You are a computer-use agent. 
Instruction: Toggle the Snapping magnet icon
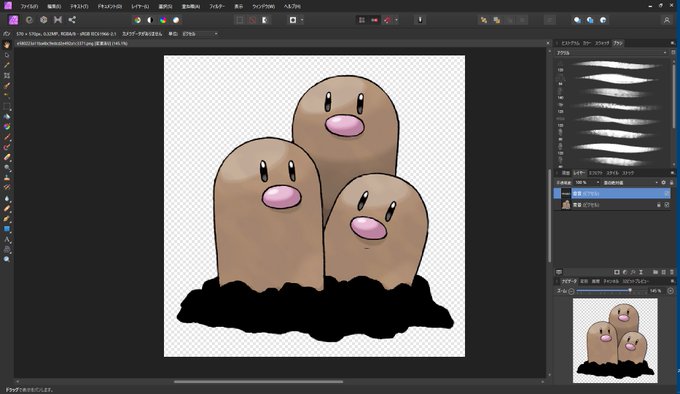(387, 20)
